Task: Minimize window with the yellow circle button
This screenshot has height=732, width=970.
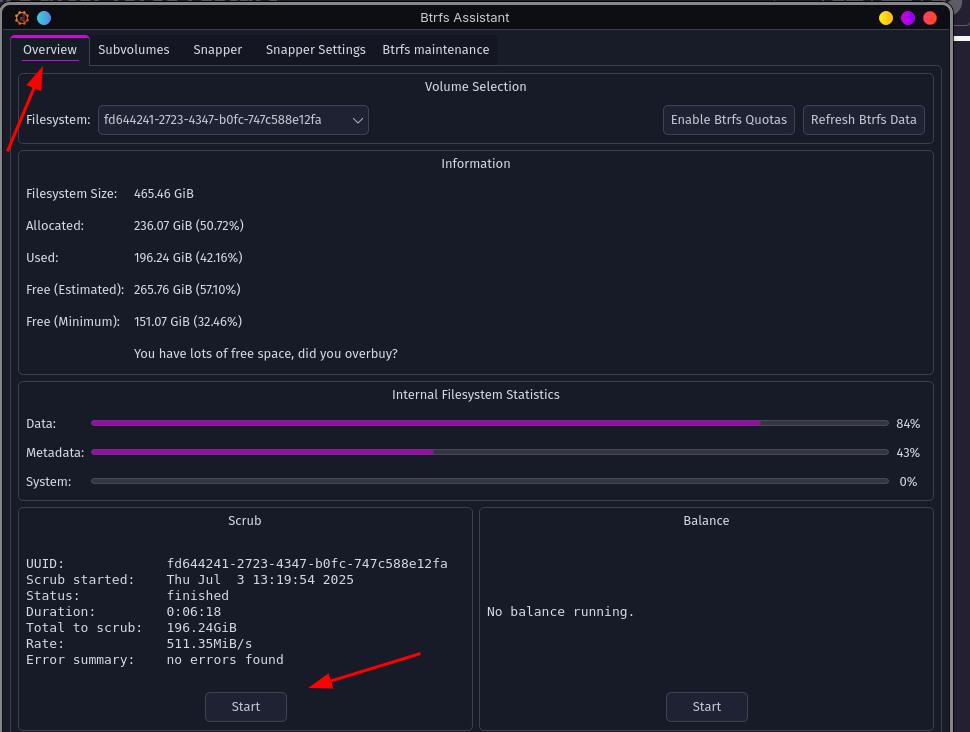Action: tap(885, 18)
